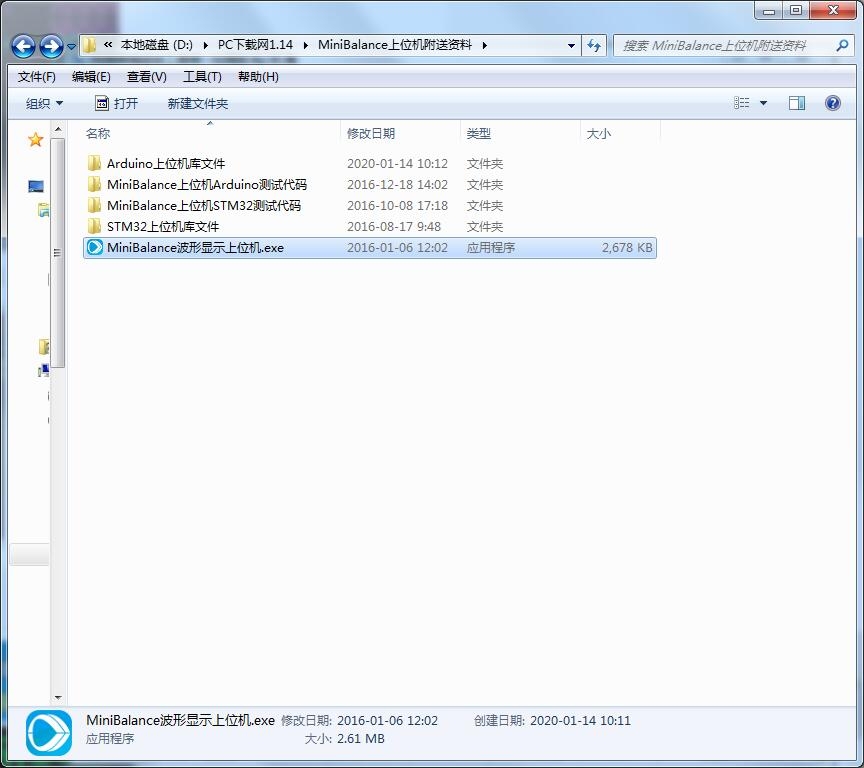864x768 pixels.
Task: Select MiniBalance上位机STM32测试代码 folder icon
Action: click(94, 205)
